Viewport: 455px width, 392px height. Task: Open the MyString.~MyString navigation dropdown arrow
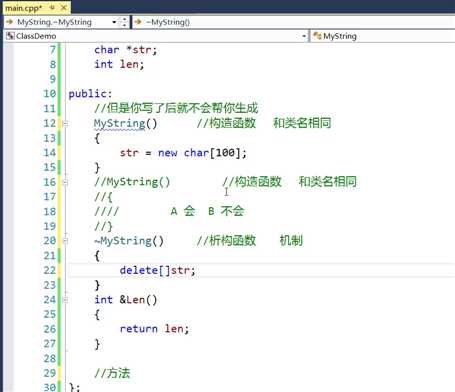114,22
